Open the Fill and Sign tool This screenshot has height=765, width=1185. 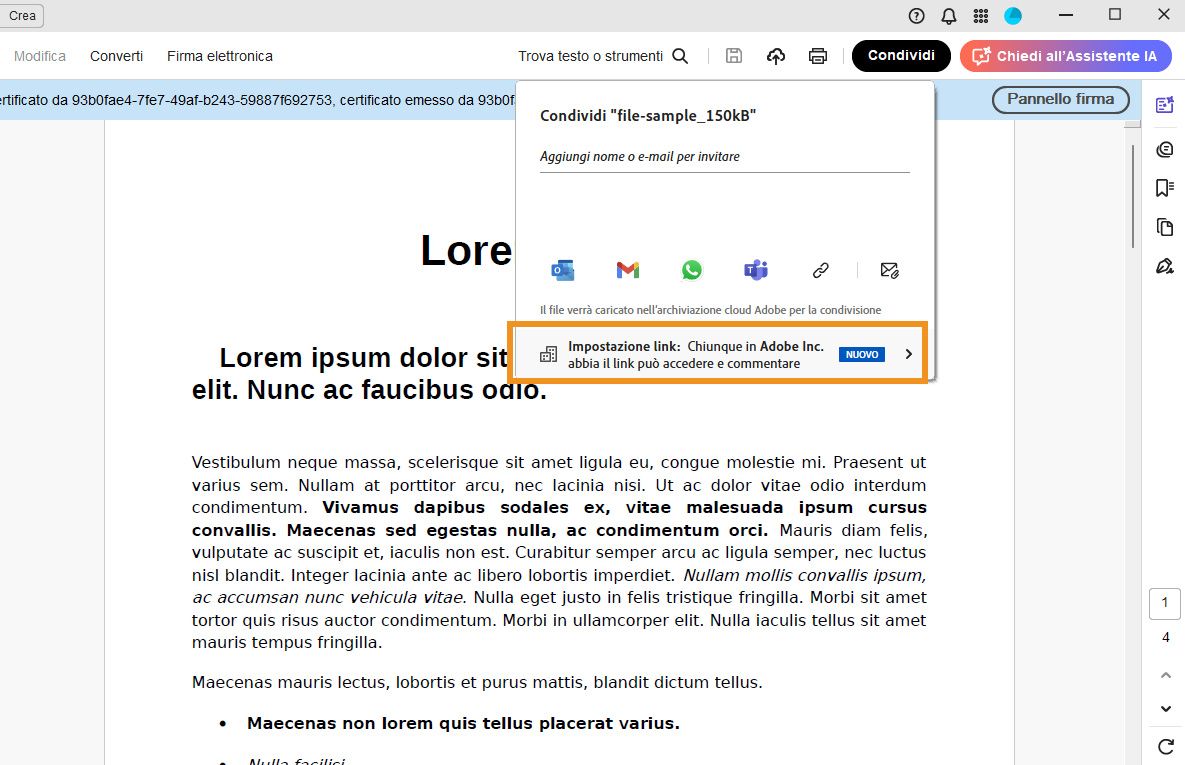click(1163, 265)
